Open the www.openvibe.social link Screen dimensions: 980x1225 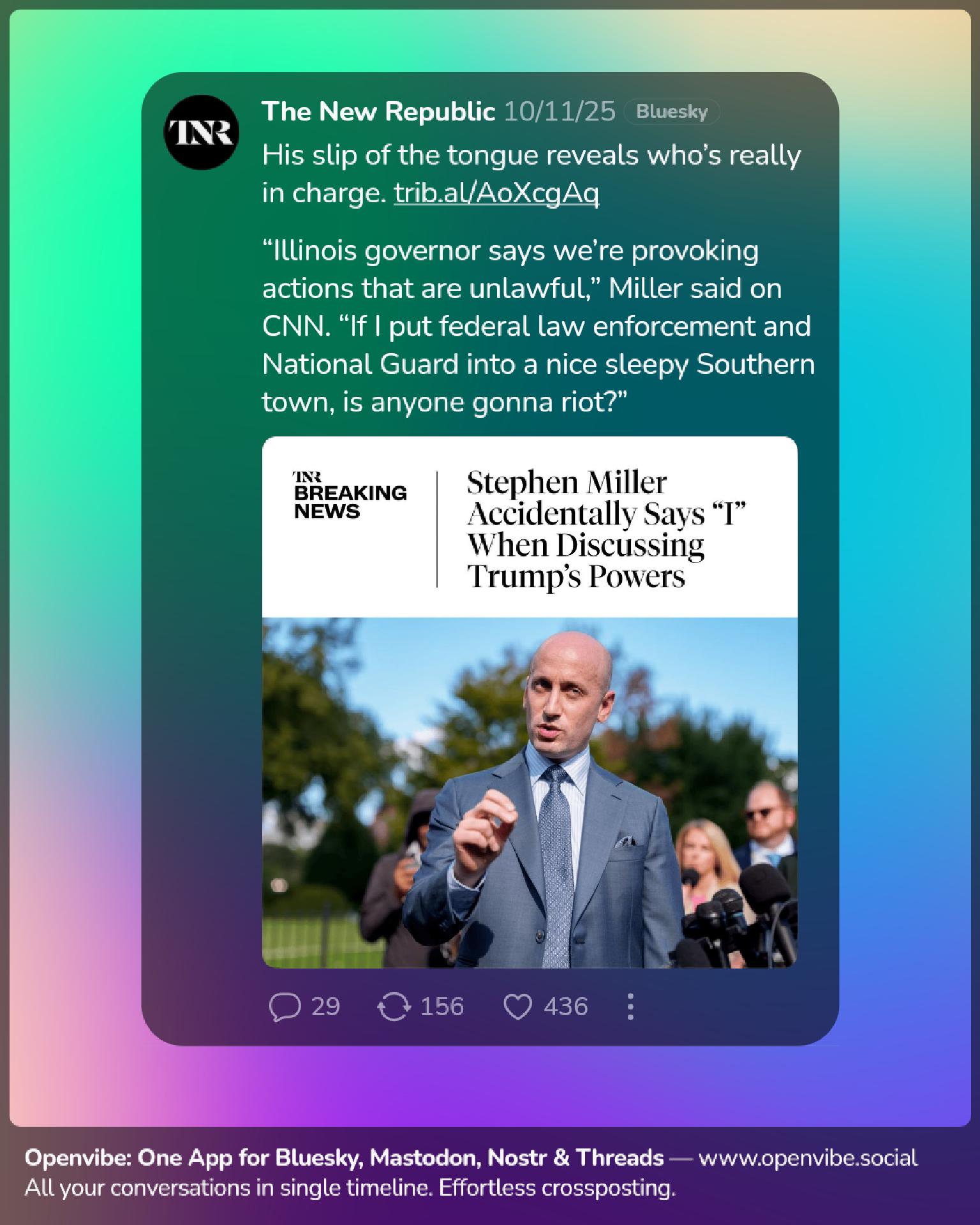click(808, 1157)
